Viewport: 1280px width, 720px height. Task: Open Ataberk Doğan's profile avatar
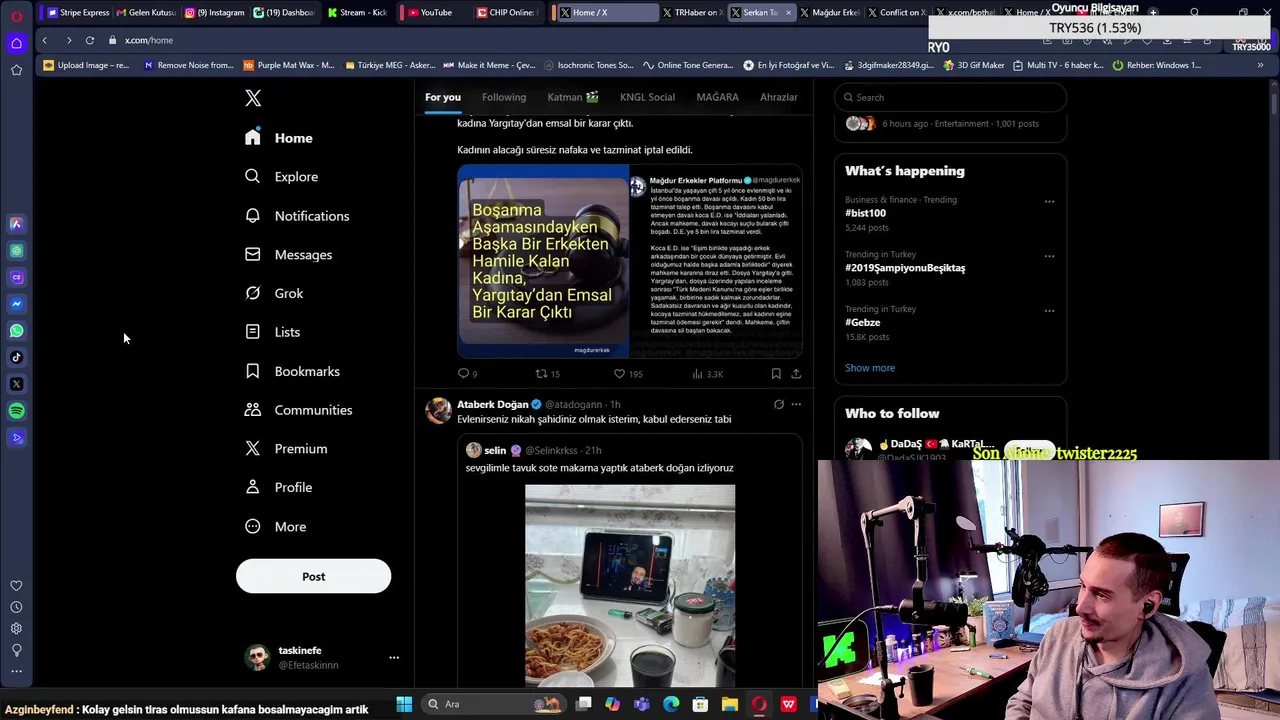(x=438, y=410)
